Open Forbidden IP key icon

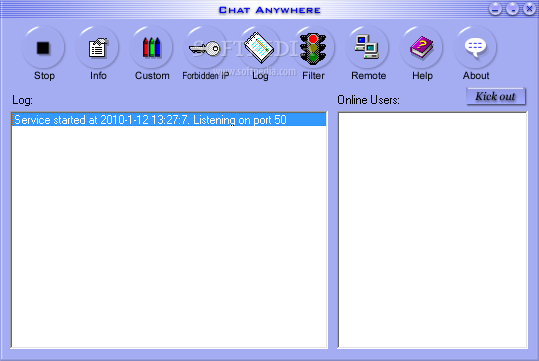(205, 48)
